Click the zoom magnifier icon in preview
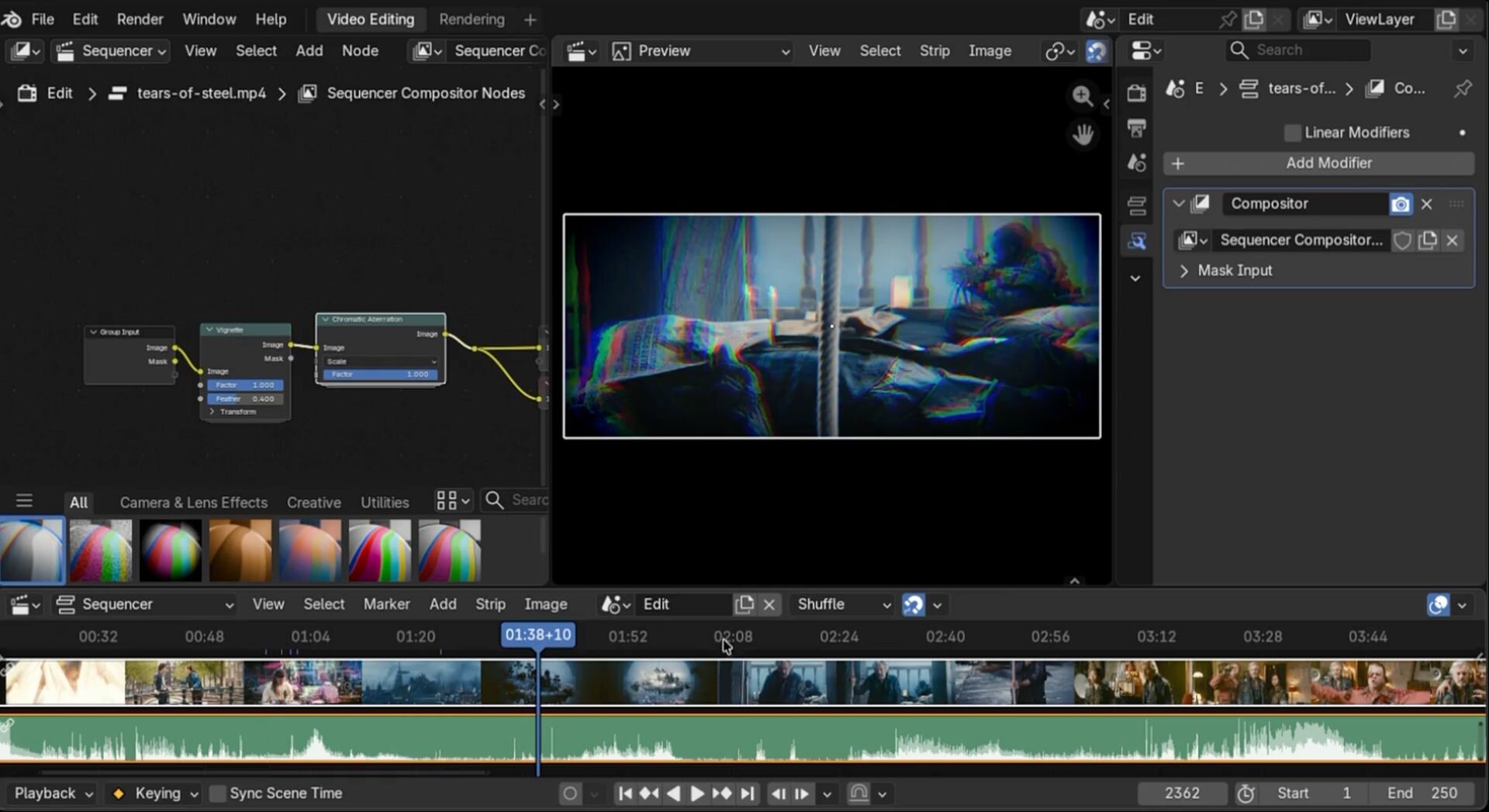Screen dimensions: 1489x812 pyautogui.click(x=1083, y=96)
